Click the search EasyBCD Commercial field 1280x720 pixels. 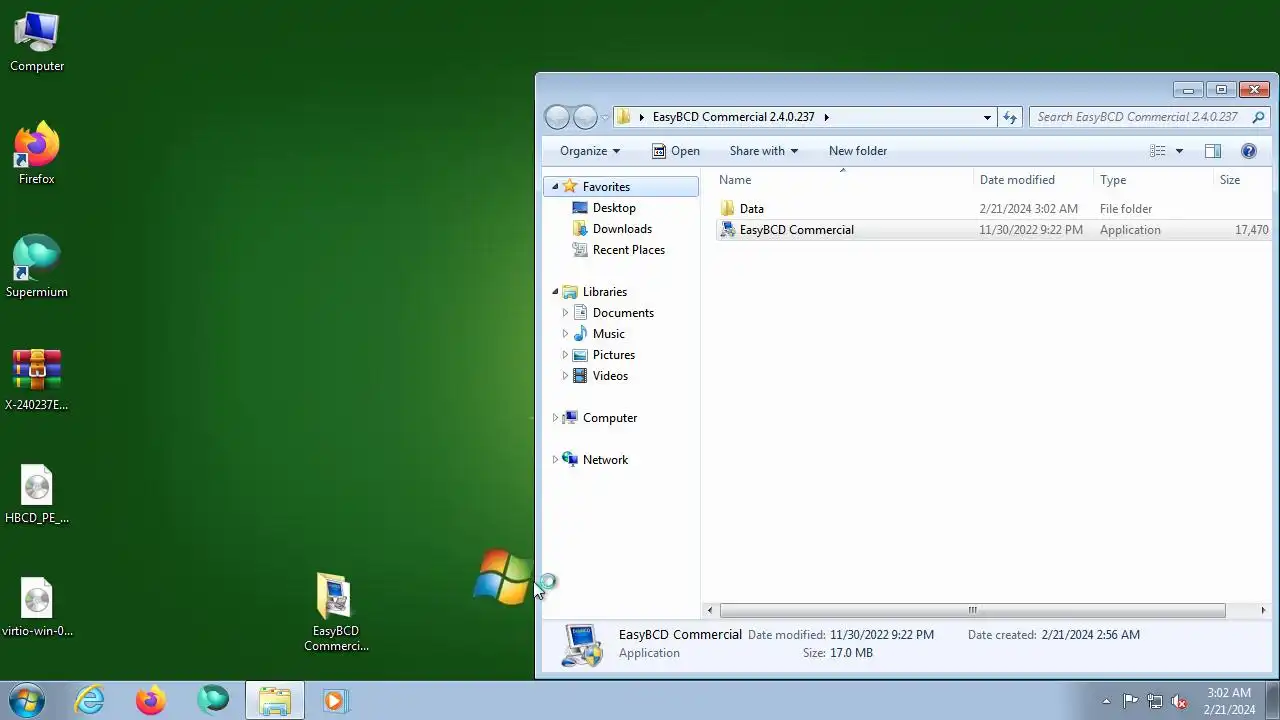1150,117
